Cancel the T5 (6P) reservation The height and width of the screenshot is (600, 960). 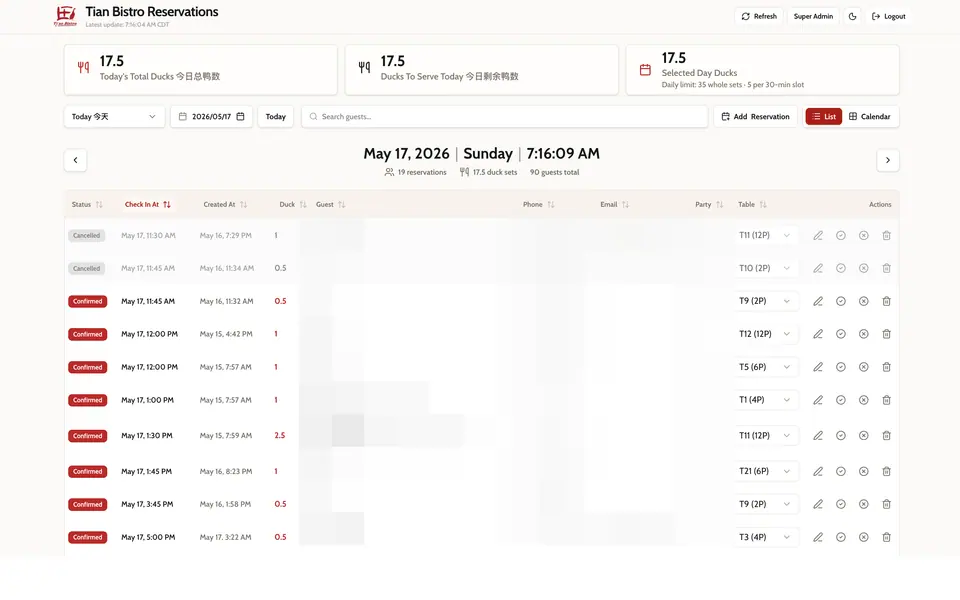pos(863,367)
